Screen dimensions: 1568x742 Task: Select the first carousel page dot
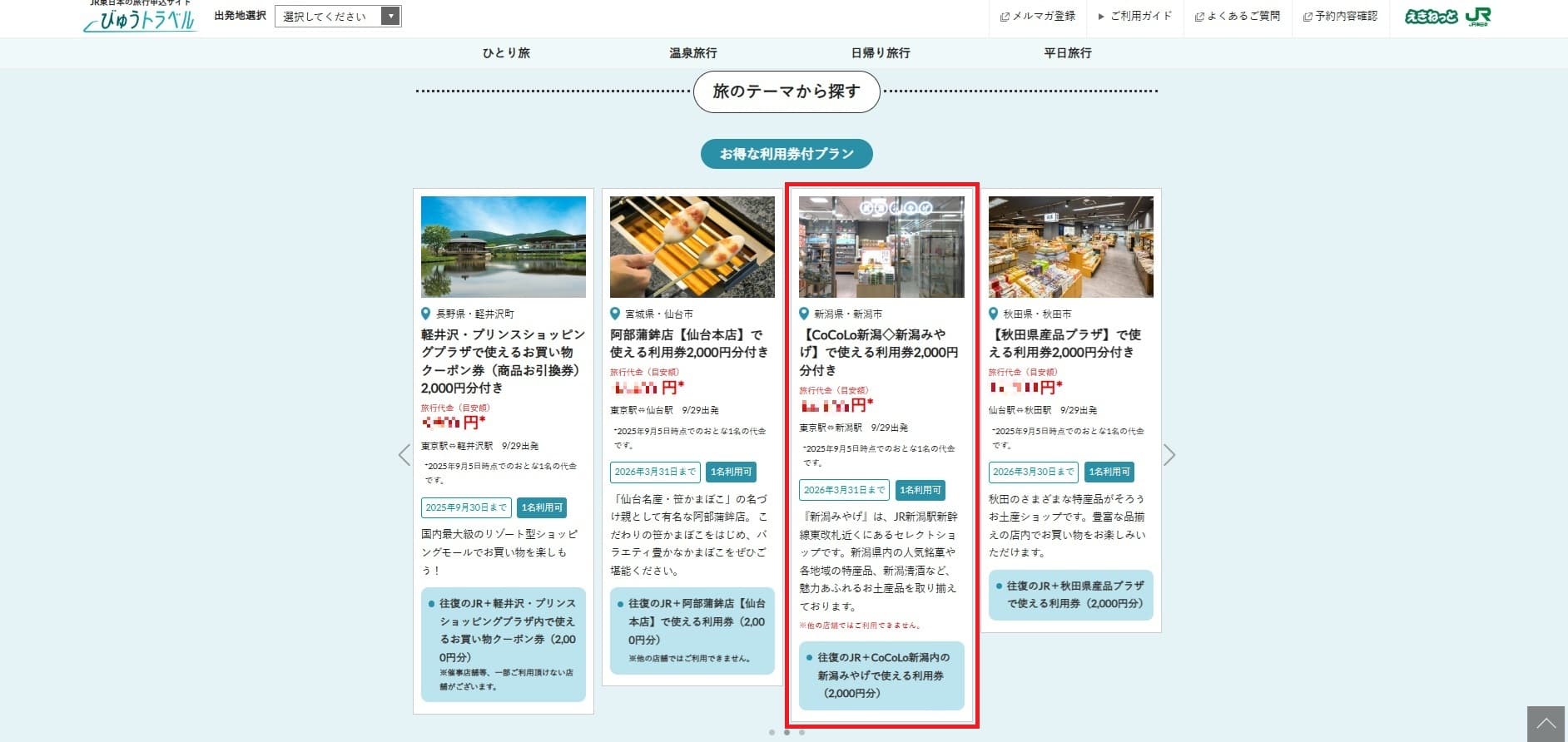click(772, 733)
